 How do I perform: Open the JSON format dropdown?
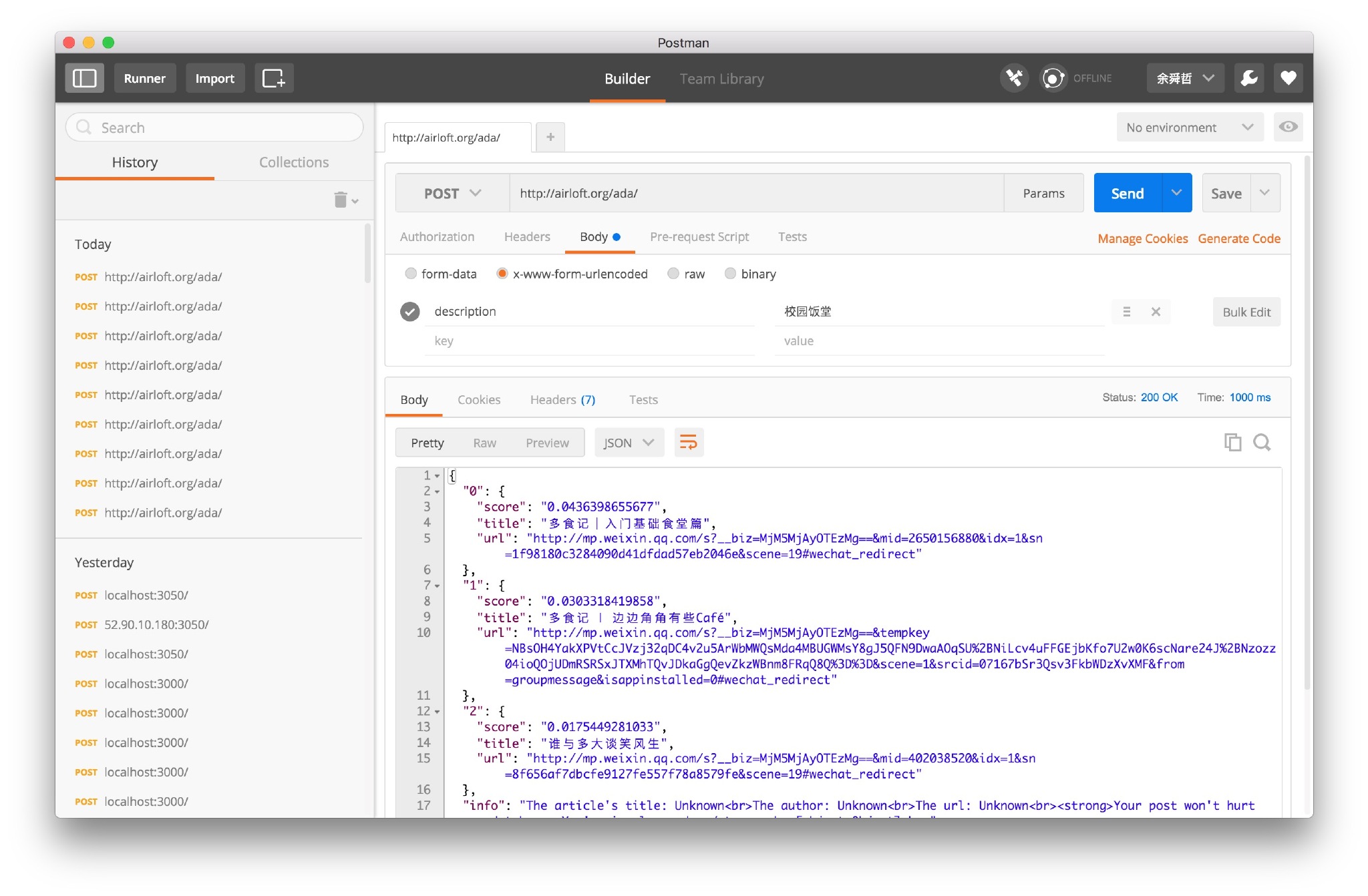click(629, 443)
